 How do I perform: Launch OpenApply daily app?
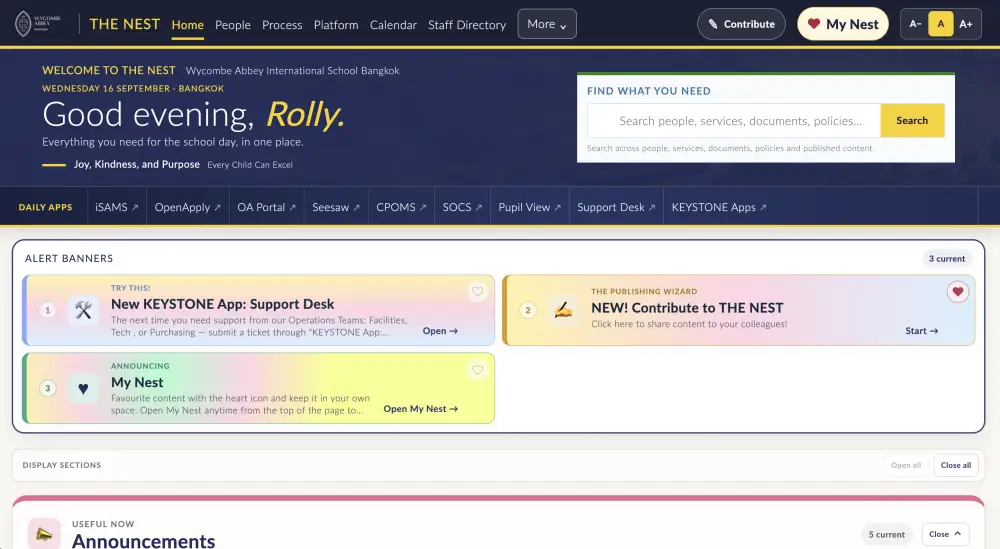click(188, 207)
